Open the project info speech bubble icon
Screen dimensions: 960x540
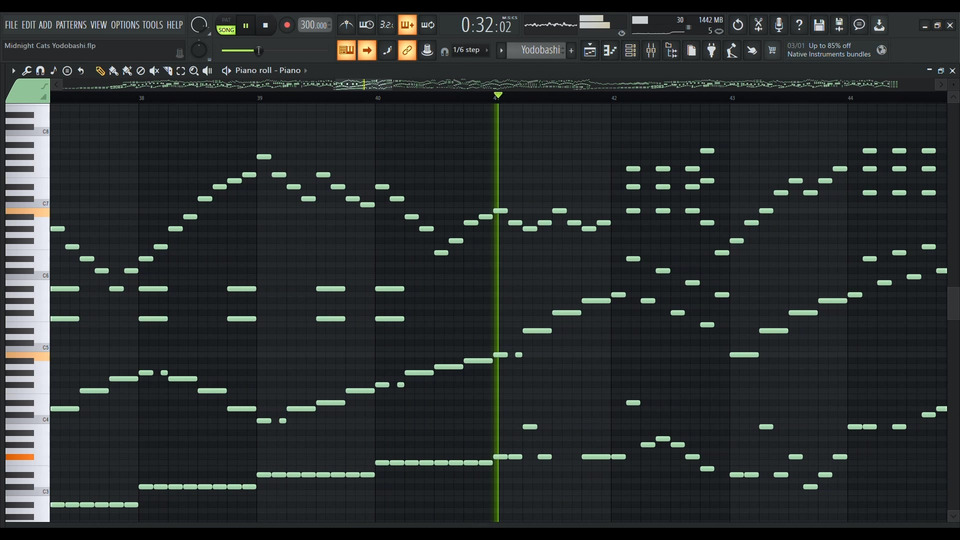pos(859,25)
